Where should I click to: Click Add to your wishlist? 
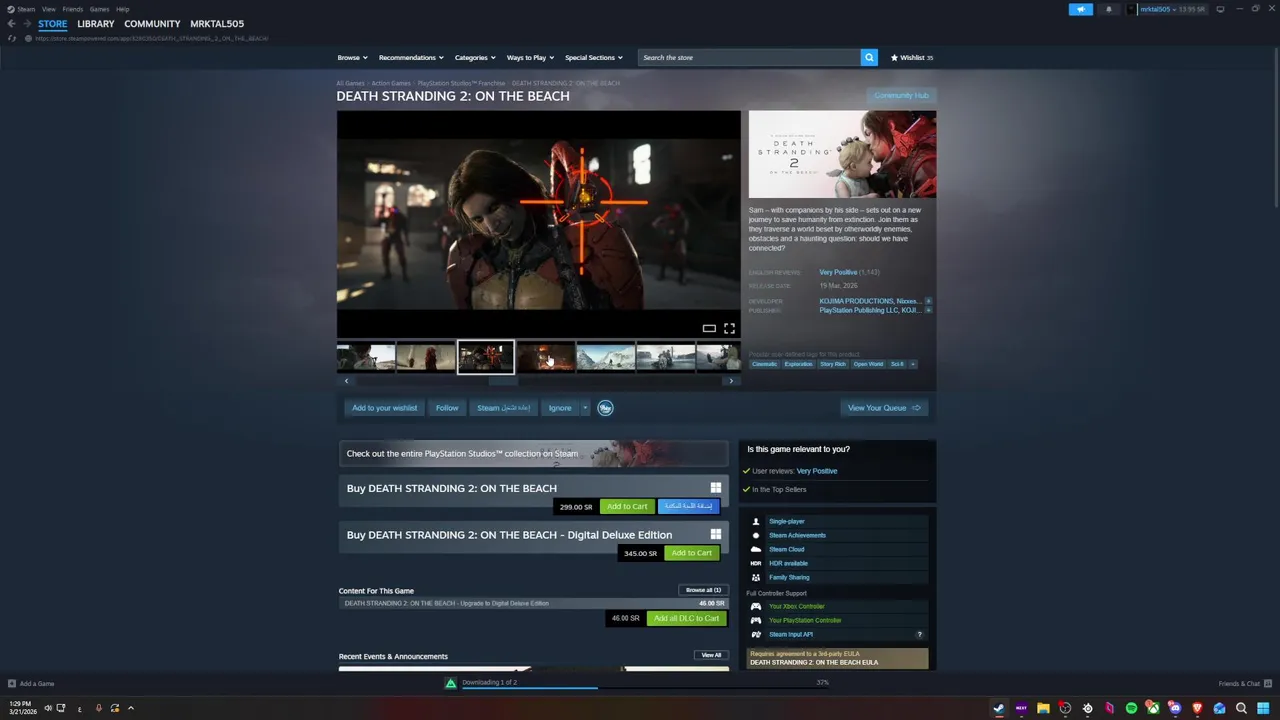point(385,408)
